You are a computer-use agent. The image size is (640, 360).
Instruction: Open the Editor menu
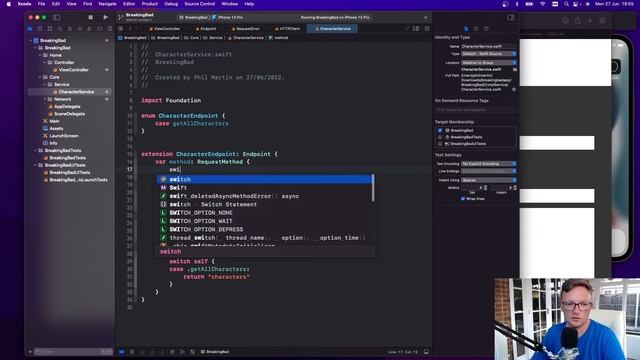click(x=129, y=4)
